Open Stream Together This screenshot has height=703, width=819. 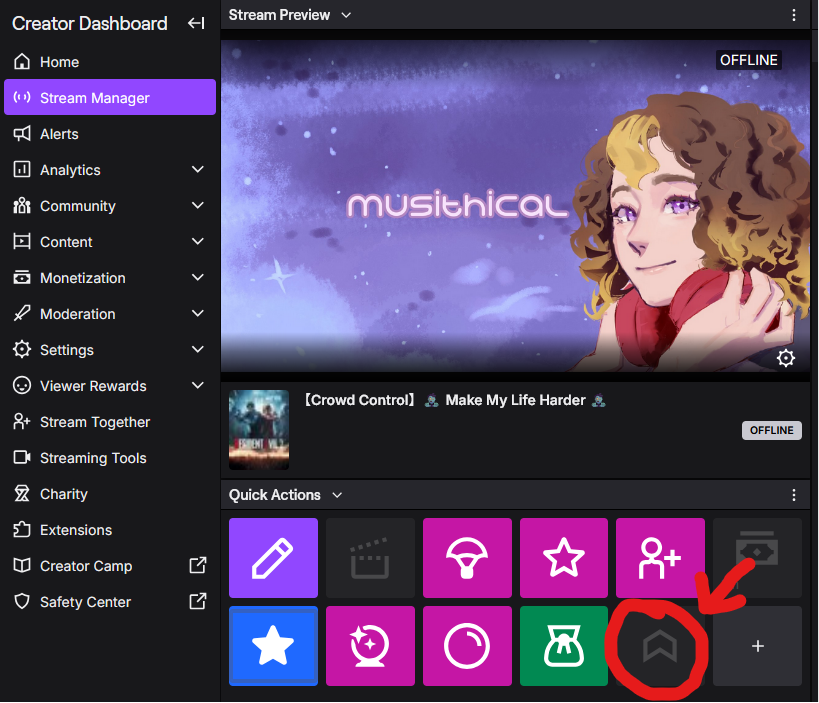(x=110, y=421)
